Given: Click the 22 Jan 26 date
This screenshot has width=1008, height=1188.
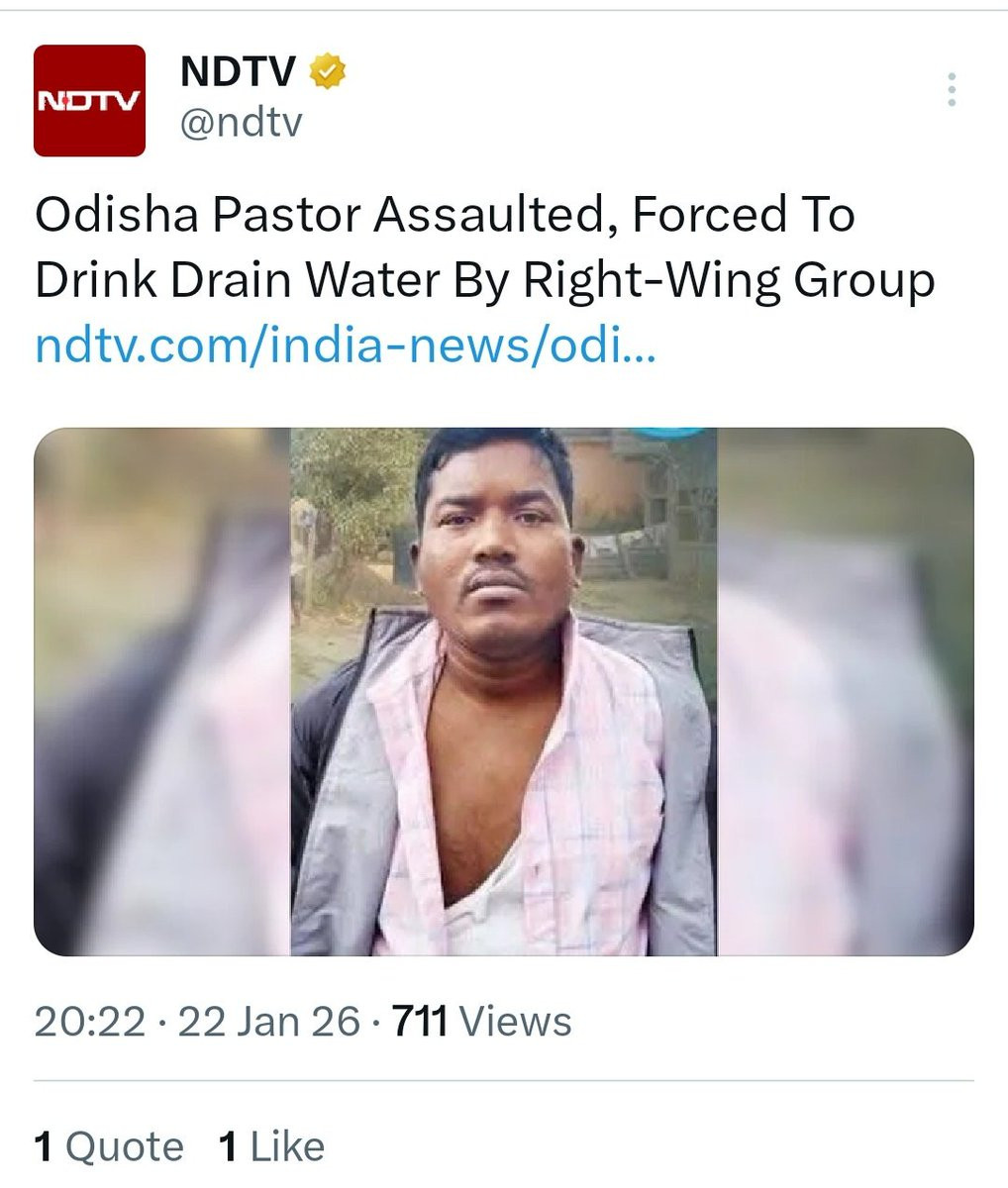Looking at the screenshot, I should pyautogui.click(x=268, y=1022).
